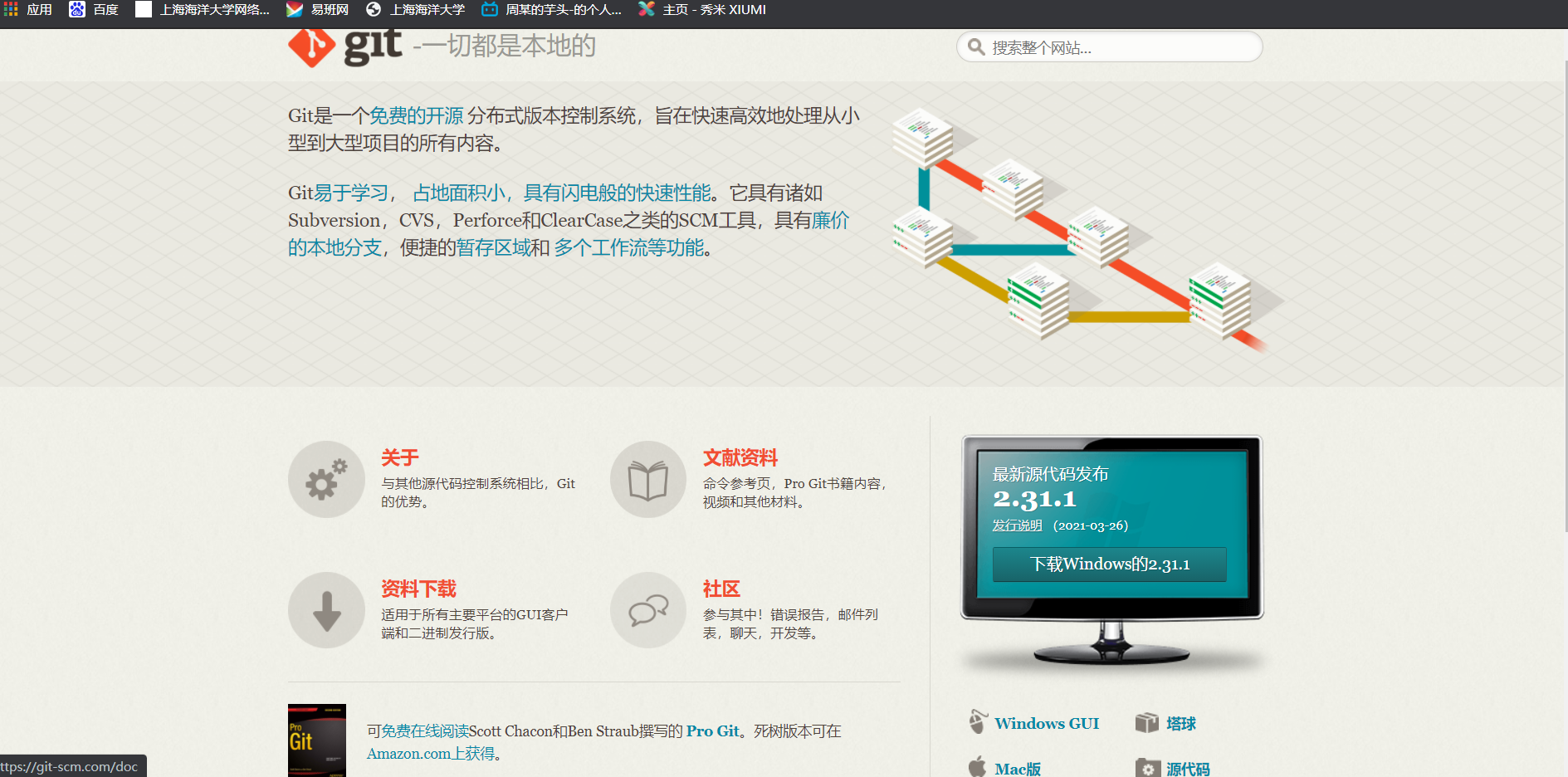The height and width of the screenshot is (777, 1568).
Task: Follow the 免费的开源 link
Action: coord(417,115)
